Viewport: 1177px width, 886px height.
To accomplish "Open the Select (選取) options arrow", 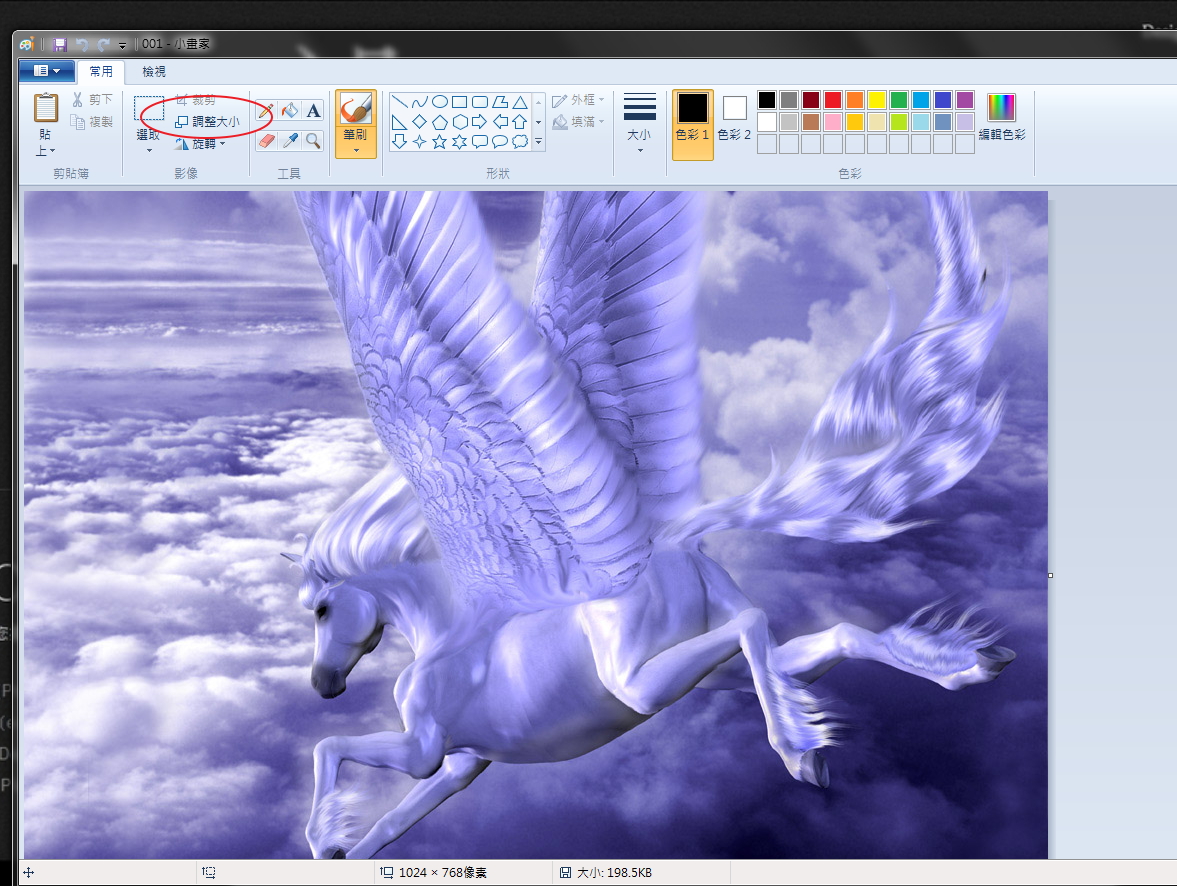I will point(149,151).
